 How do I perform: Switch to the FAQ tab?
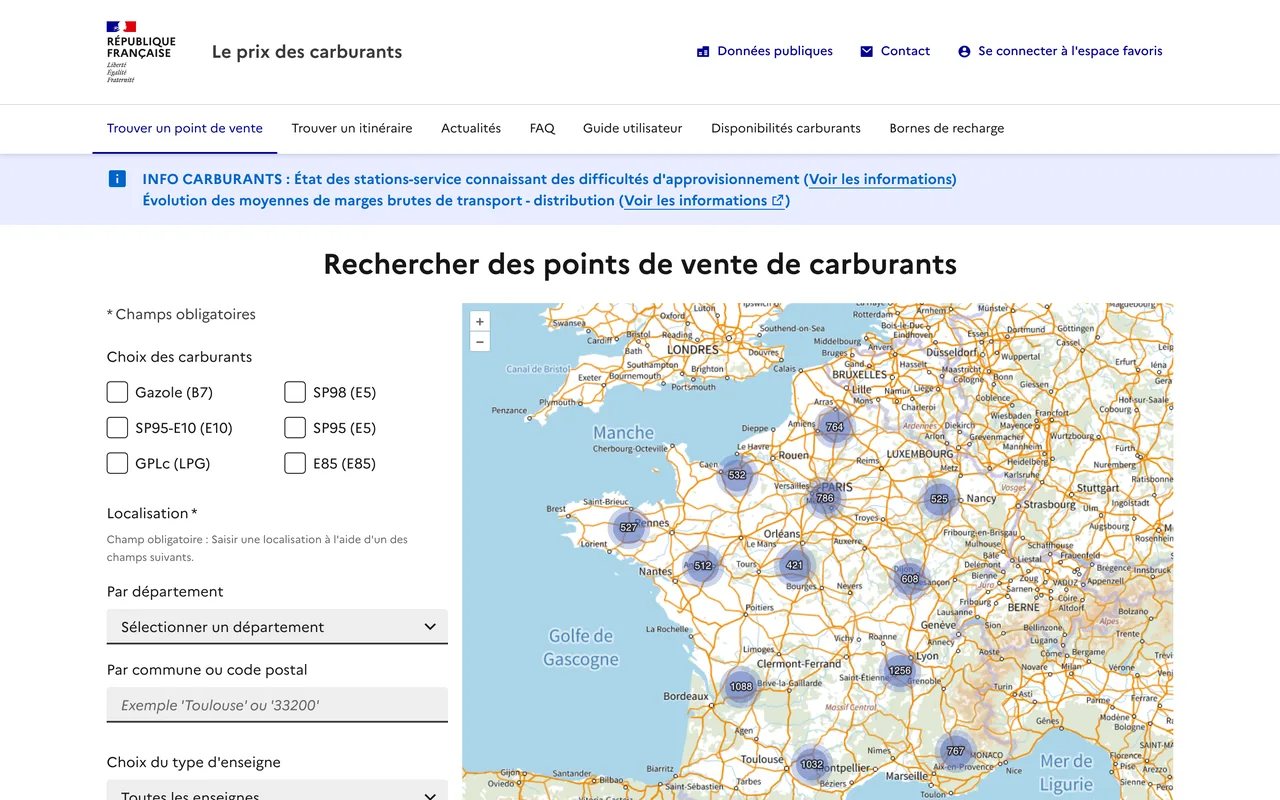542,128
